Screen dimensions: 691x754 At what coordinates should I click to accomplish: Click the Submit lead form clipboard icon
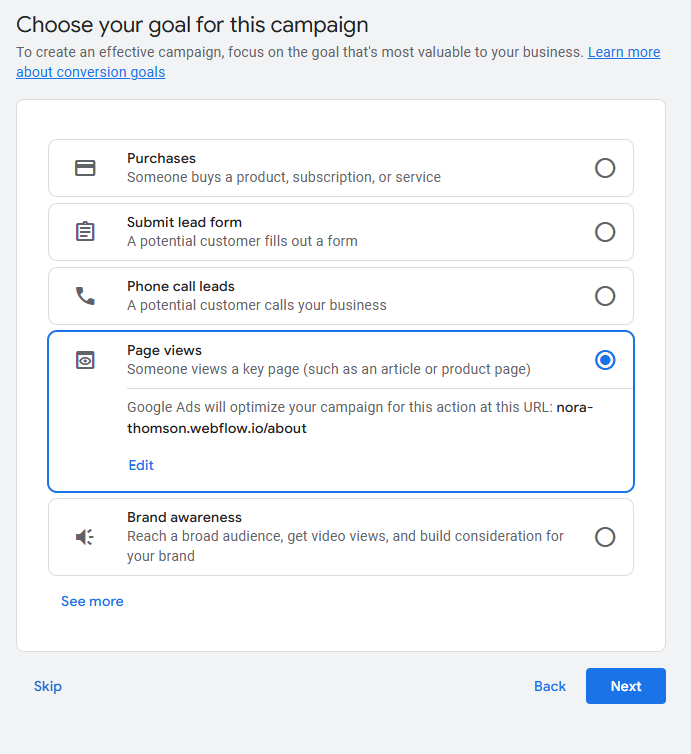click(85, 231)
